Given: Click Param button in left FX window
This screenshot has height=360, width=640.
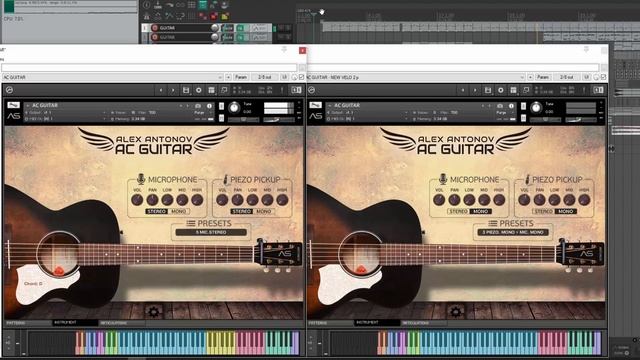Looking at the screenshot, I should pos(241,77).
